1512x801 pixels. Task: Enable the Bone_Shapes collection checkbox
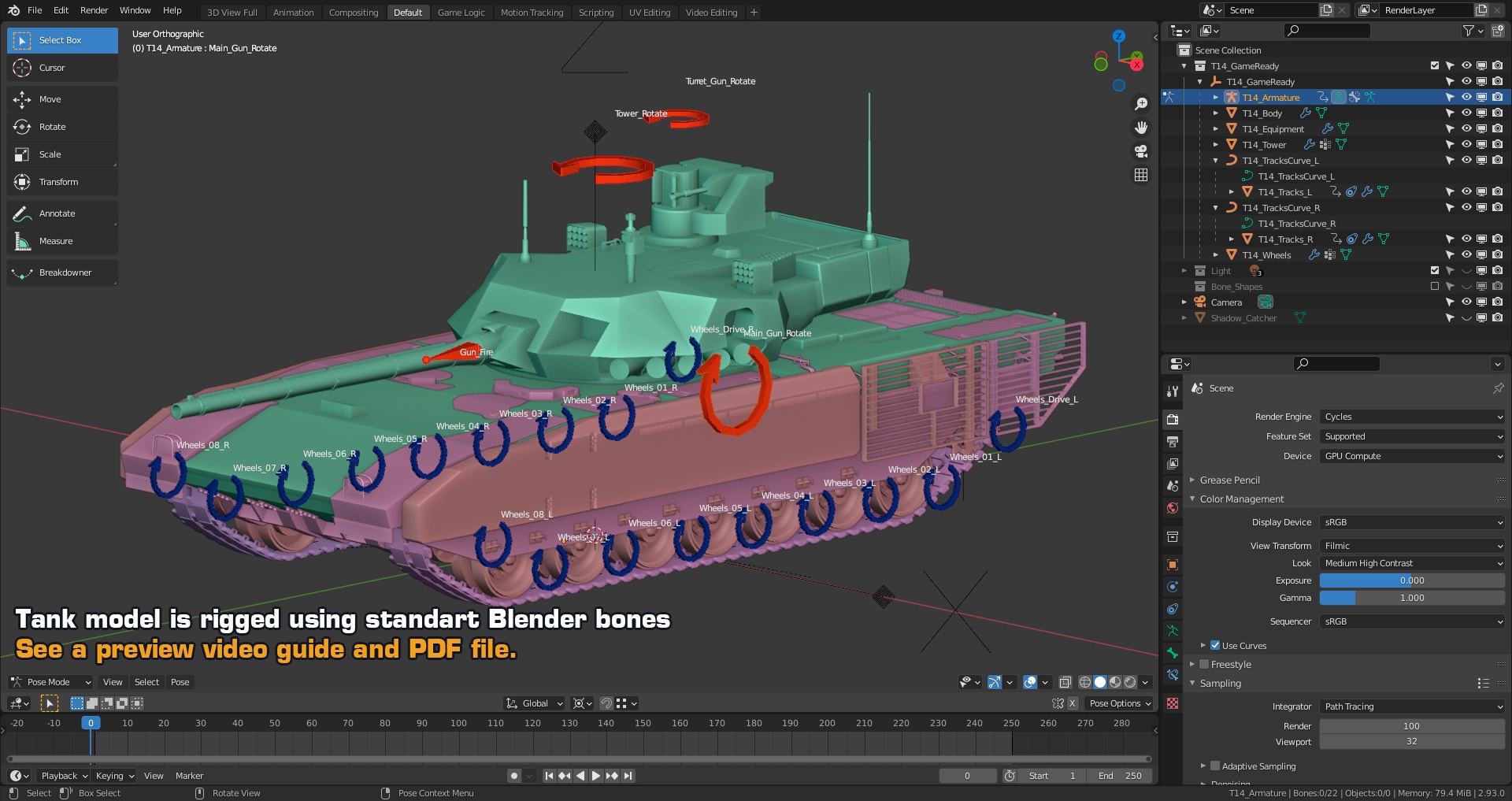(1435, 287)
